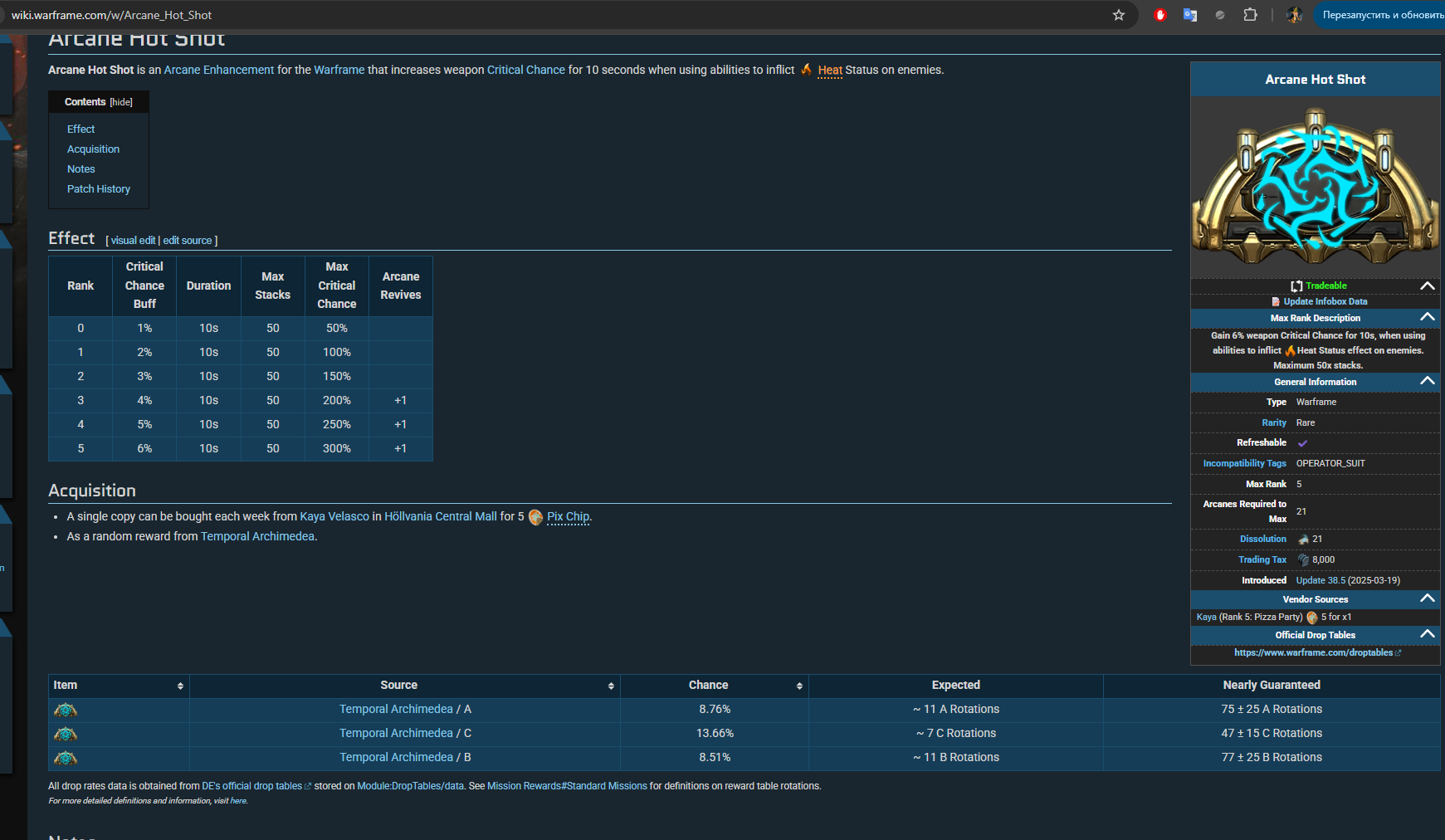Open the Kaya Velasco link
This screenshot has height=840, width=1445.
click(x=334, y=516)
